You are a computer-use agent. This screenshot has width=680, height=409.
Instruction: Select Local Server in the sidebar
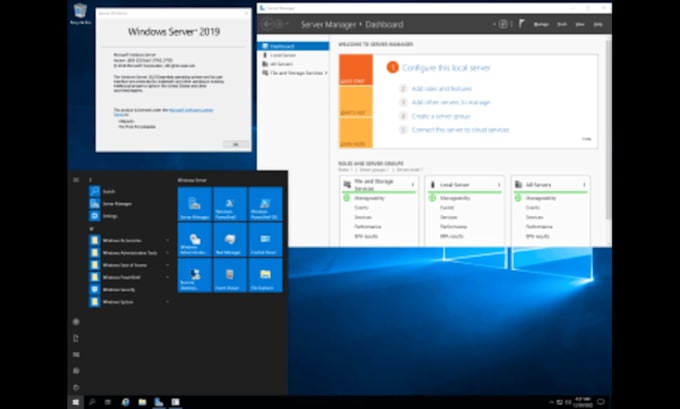(293, 55)
